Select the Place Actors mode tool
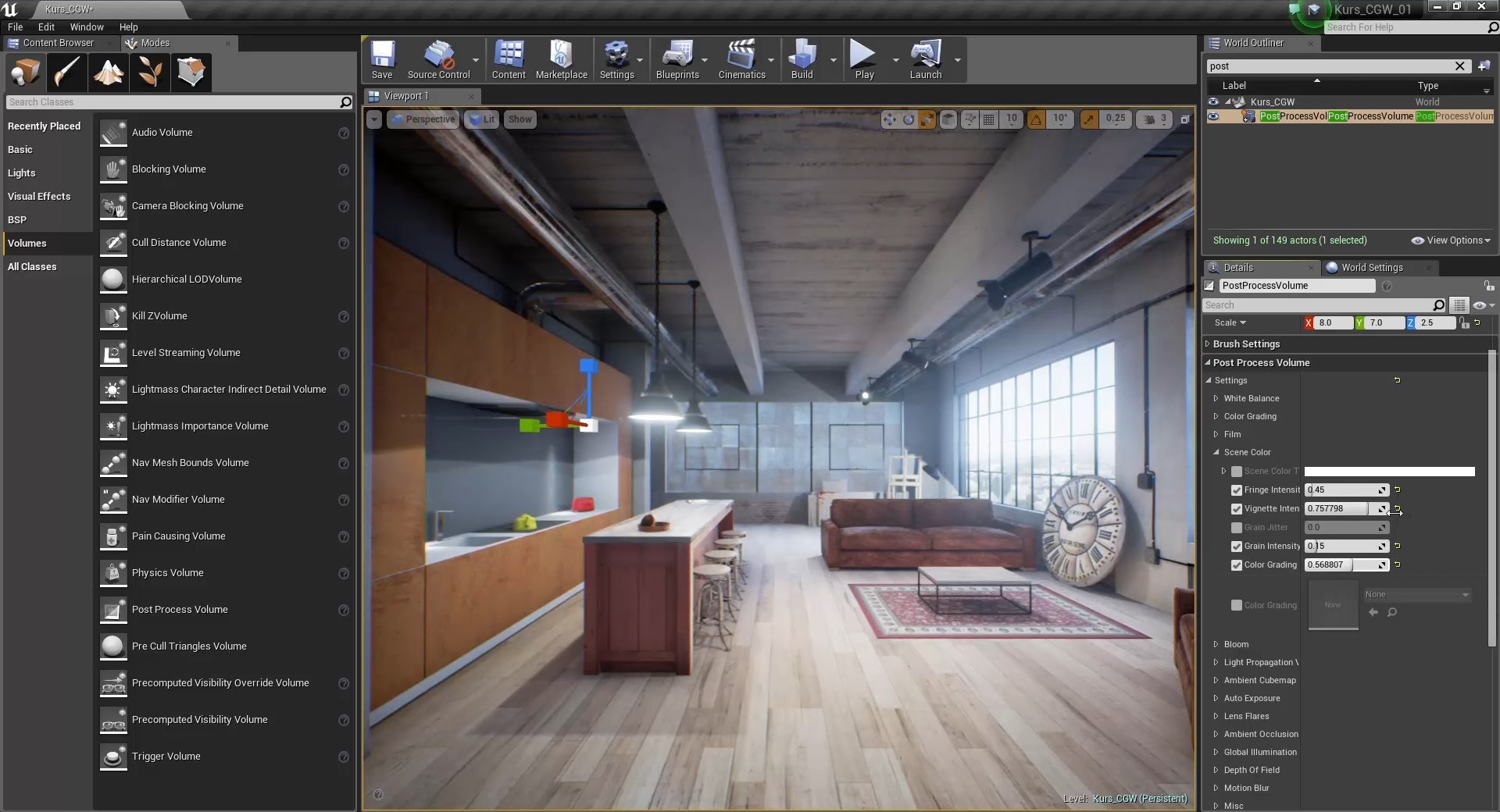 point(24,72)
